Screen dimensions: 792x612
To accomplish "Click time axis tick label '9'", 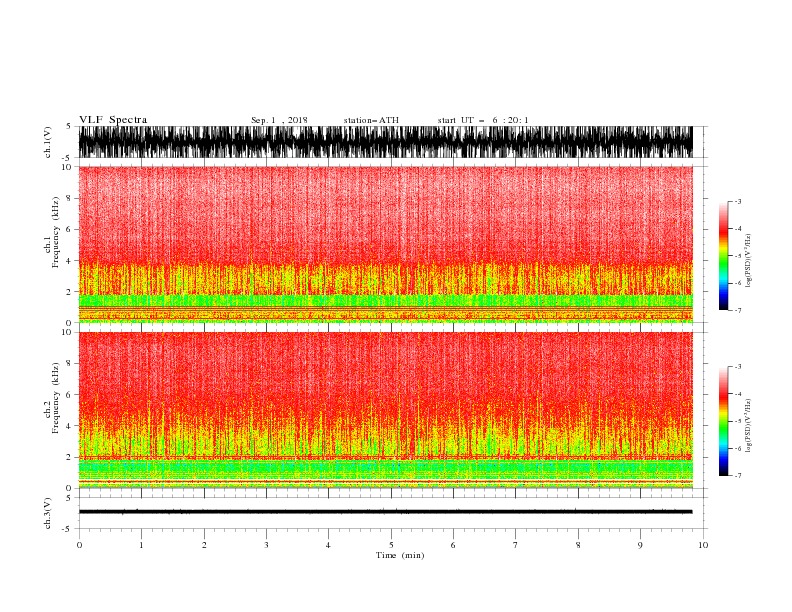I will [640, 545].
